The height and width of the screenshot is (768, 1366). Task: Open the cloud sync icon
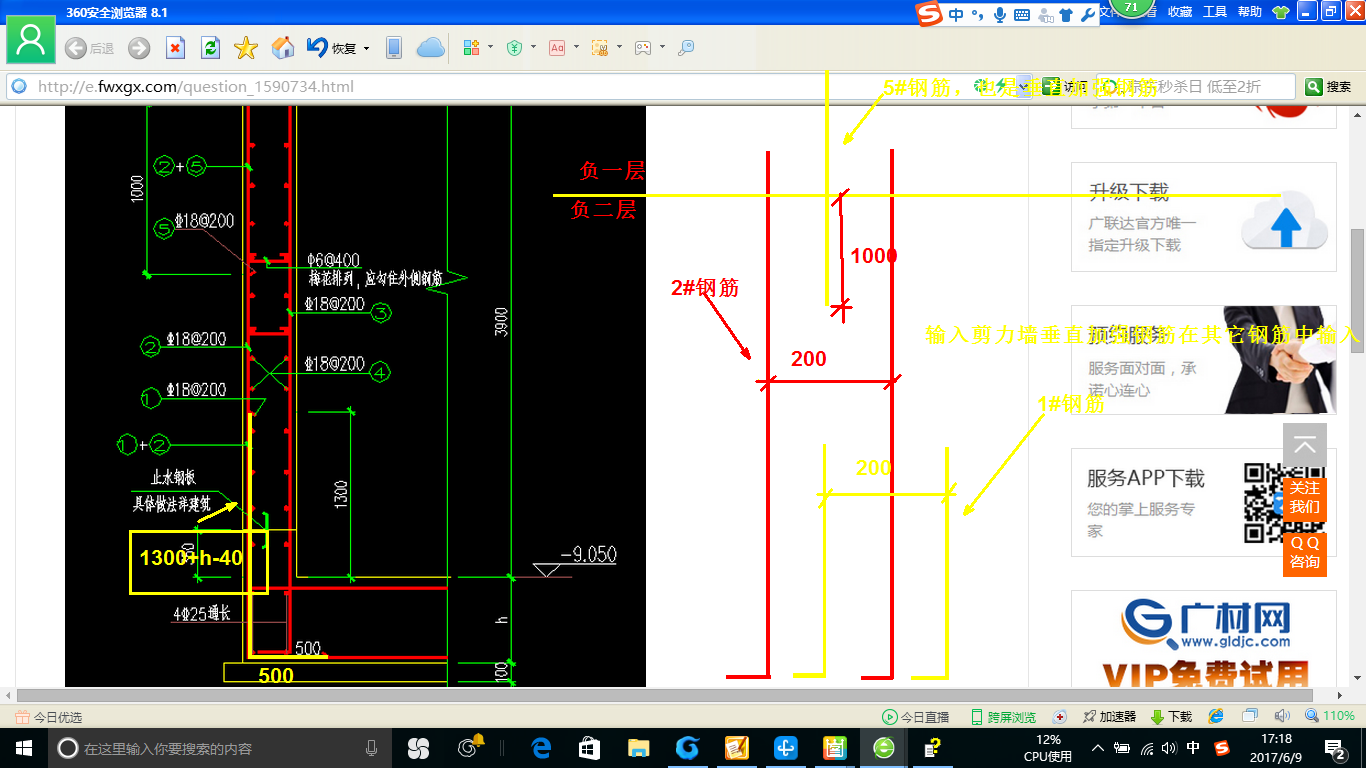[430, 48]
